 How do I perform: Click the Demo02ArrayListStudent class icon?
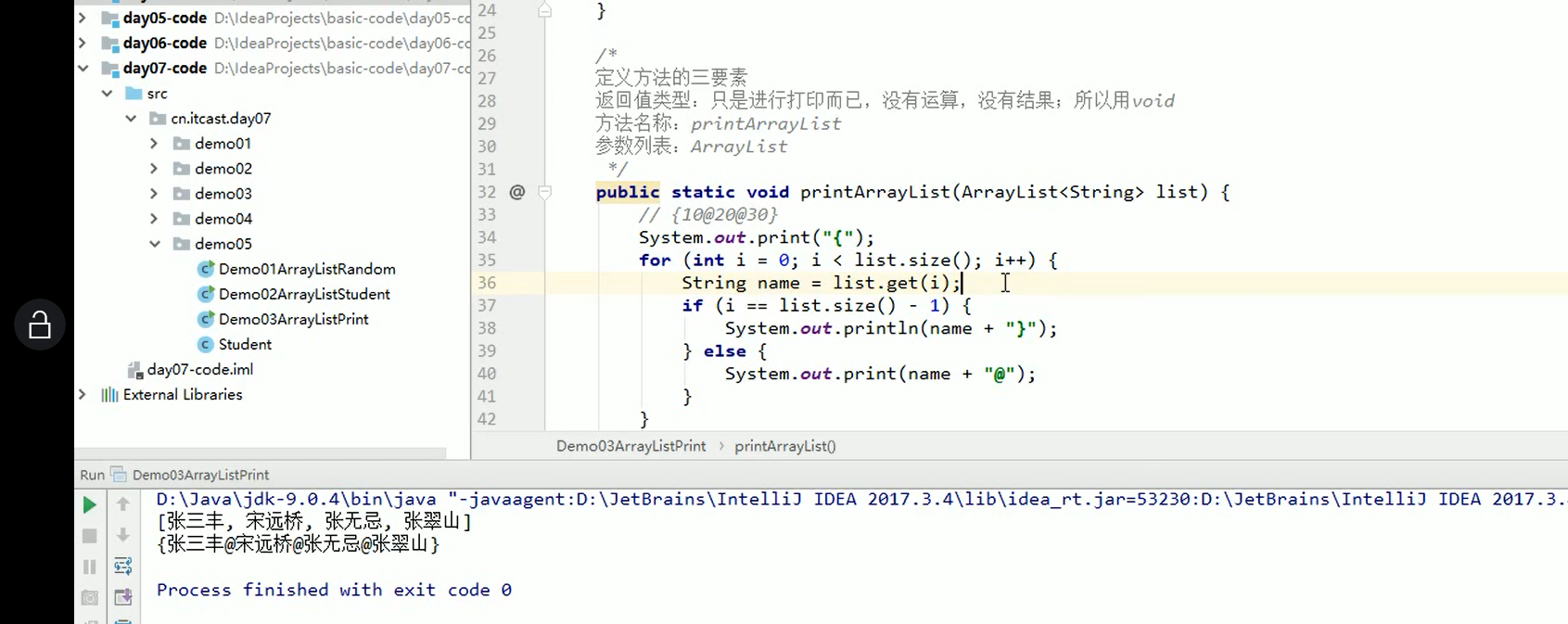click(x=206, y=294)
